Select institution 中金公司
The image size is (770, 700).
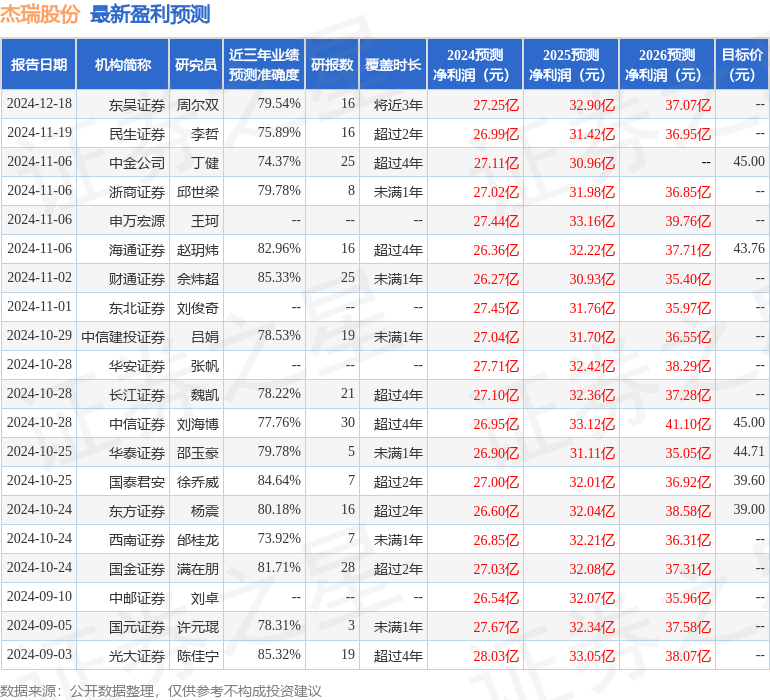(137, 163)
